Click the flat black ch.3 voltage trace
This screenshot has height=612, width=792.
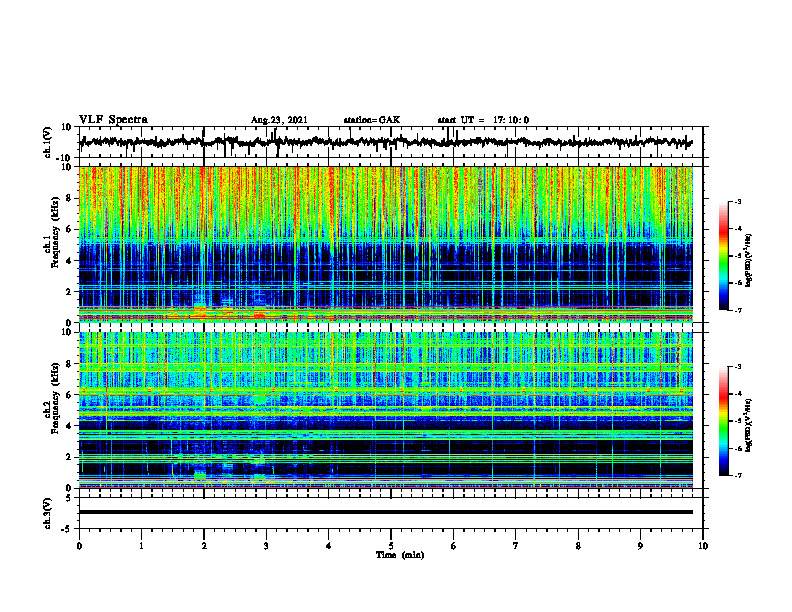[386, 512]
